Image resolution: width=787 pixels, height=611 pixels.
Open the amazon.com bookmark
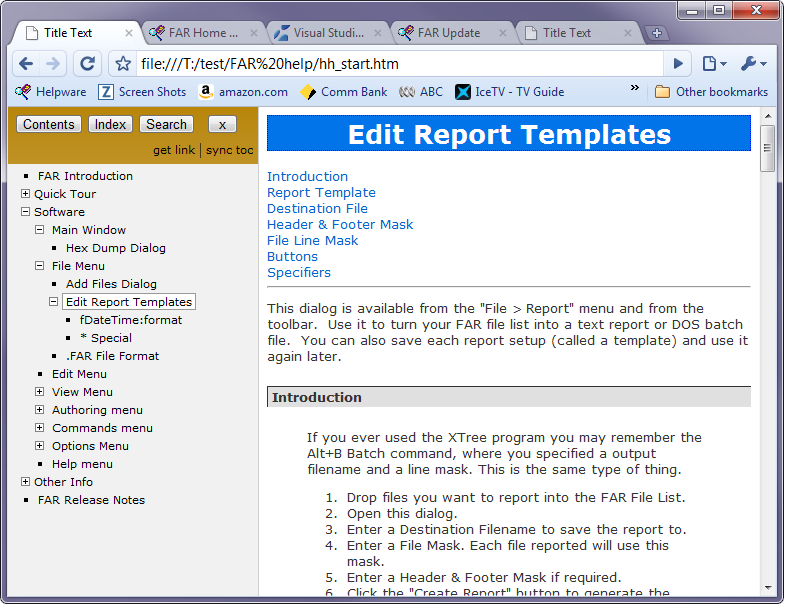click(243, 92)
